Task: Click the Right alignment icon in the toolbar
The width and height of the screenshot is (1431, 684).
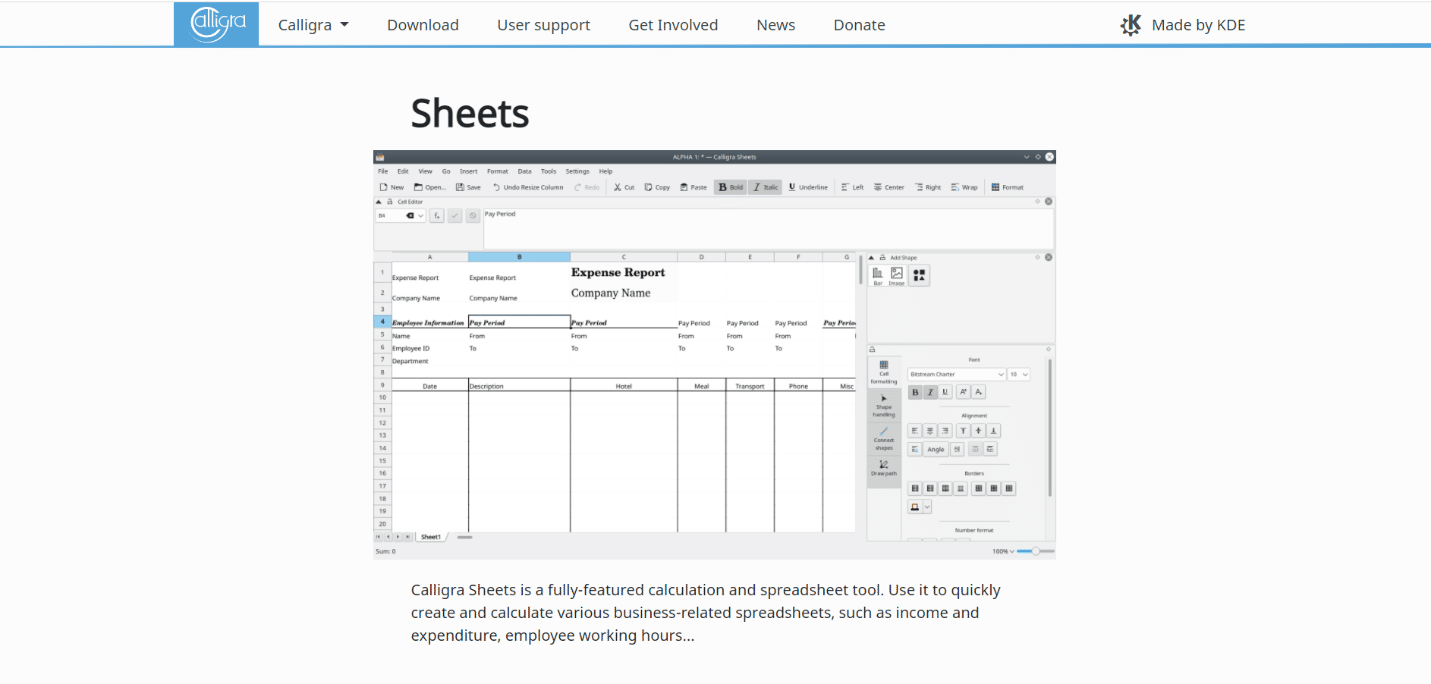Action: (x=919, y=187)
